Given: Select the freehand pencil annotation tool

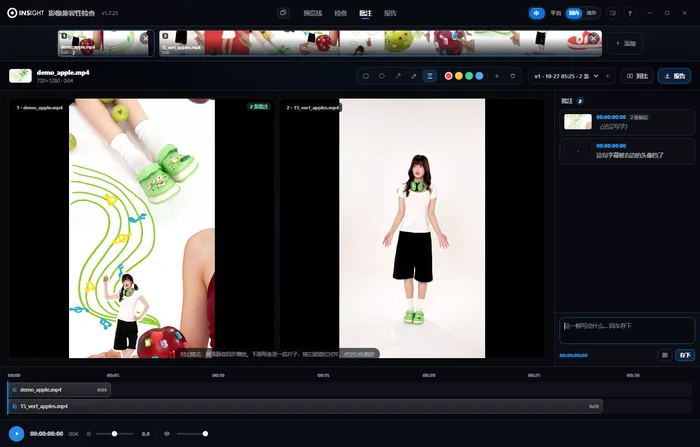Looking at the screenshot, I should 413,76.
